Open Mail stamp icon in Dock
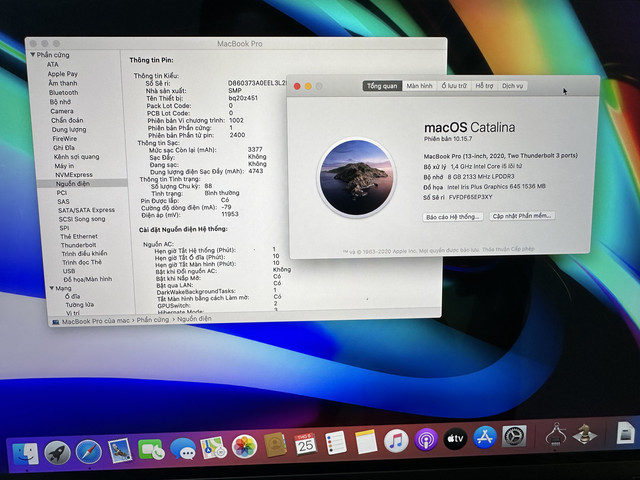 120,450
